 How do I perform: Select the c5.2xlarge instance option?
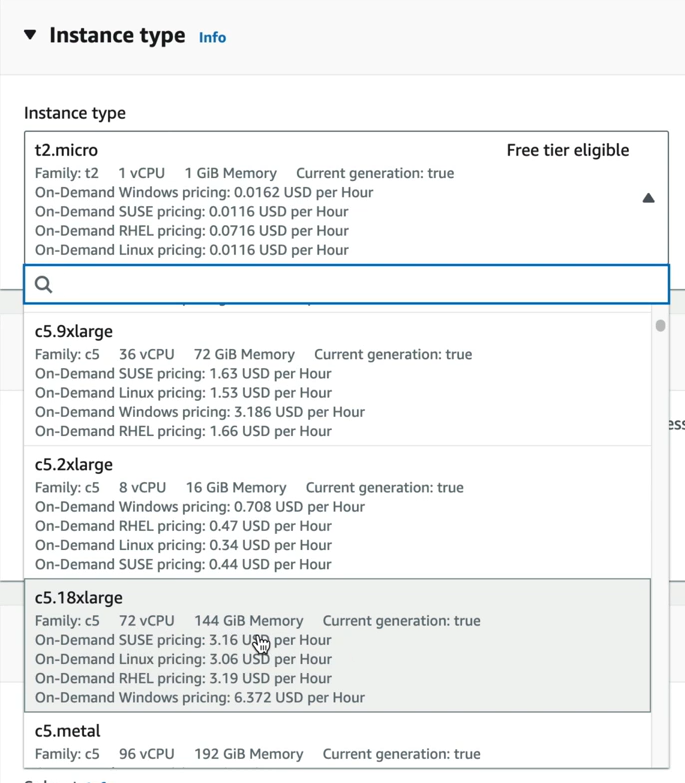pyautogui.click(x=338, y=513)
